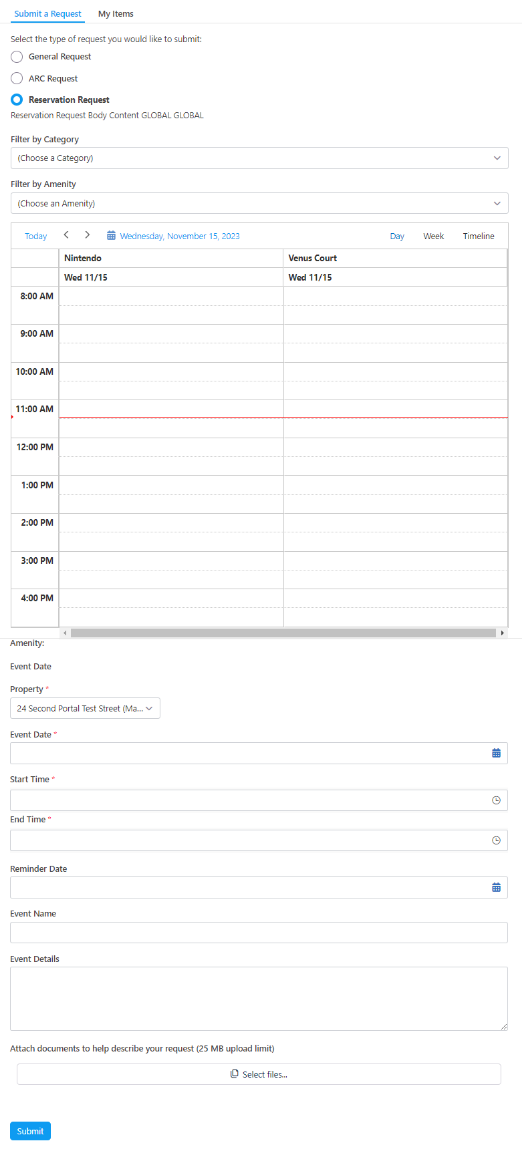Select the Reservation Request radio button
This screenshot has width=522, height=1149.
17,100
